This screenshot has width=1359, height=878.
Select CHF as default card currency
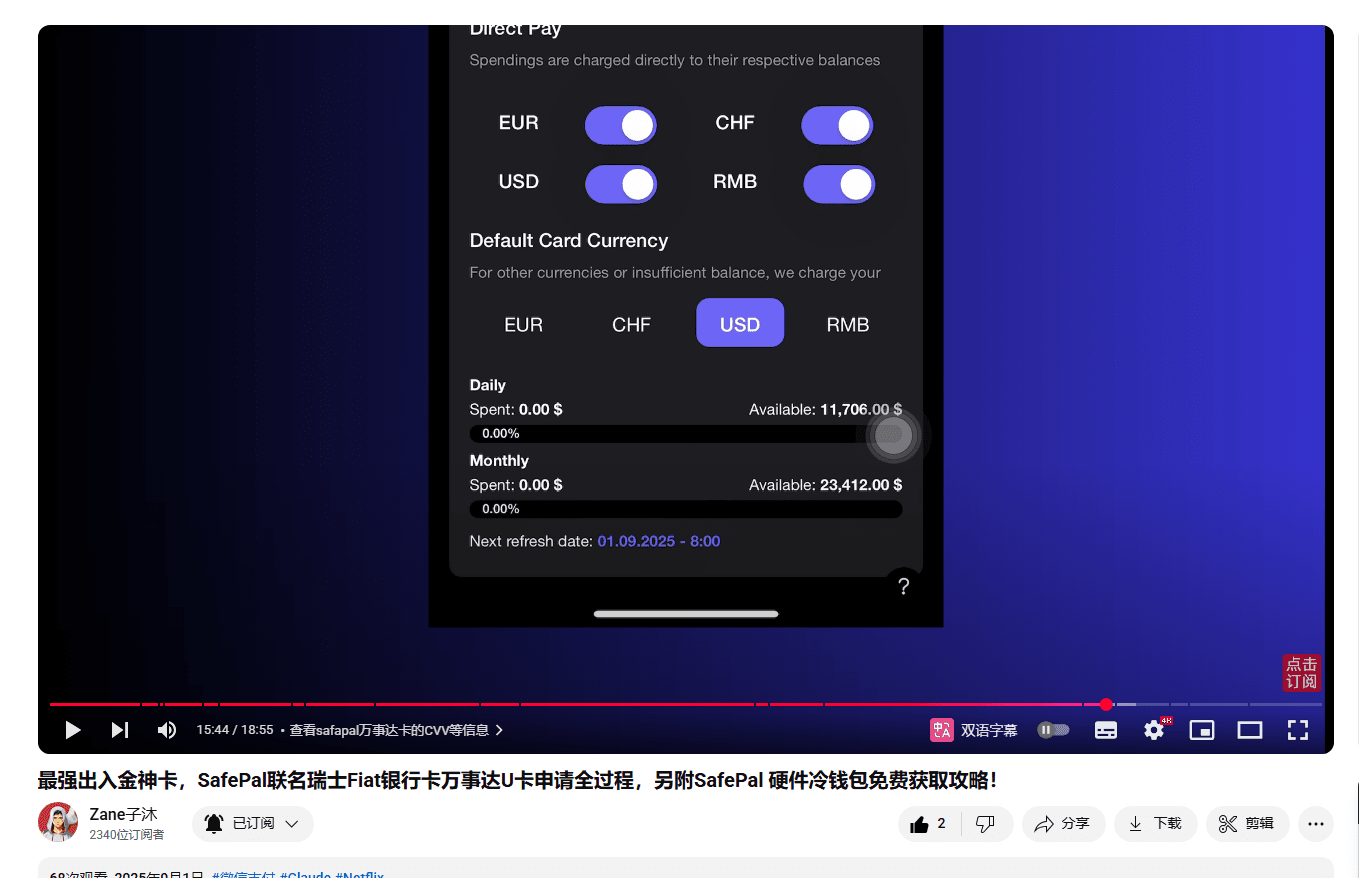click(631, 324)
